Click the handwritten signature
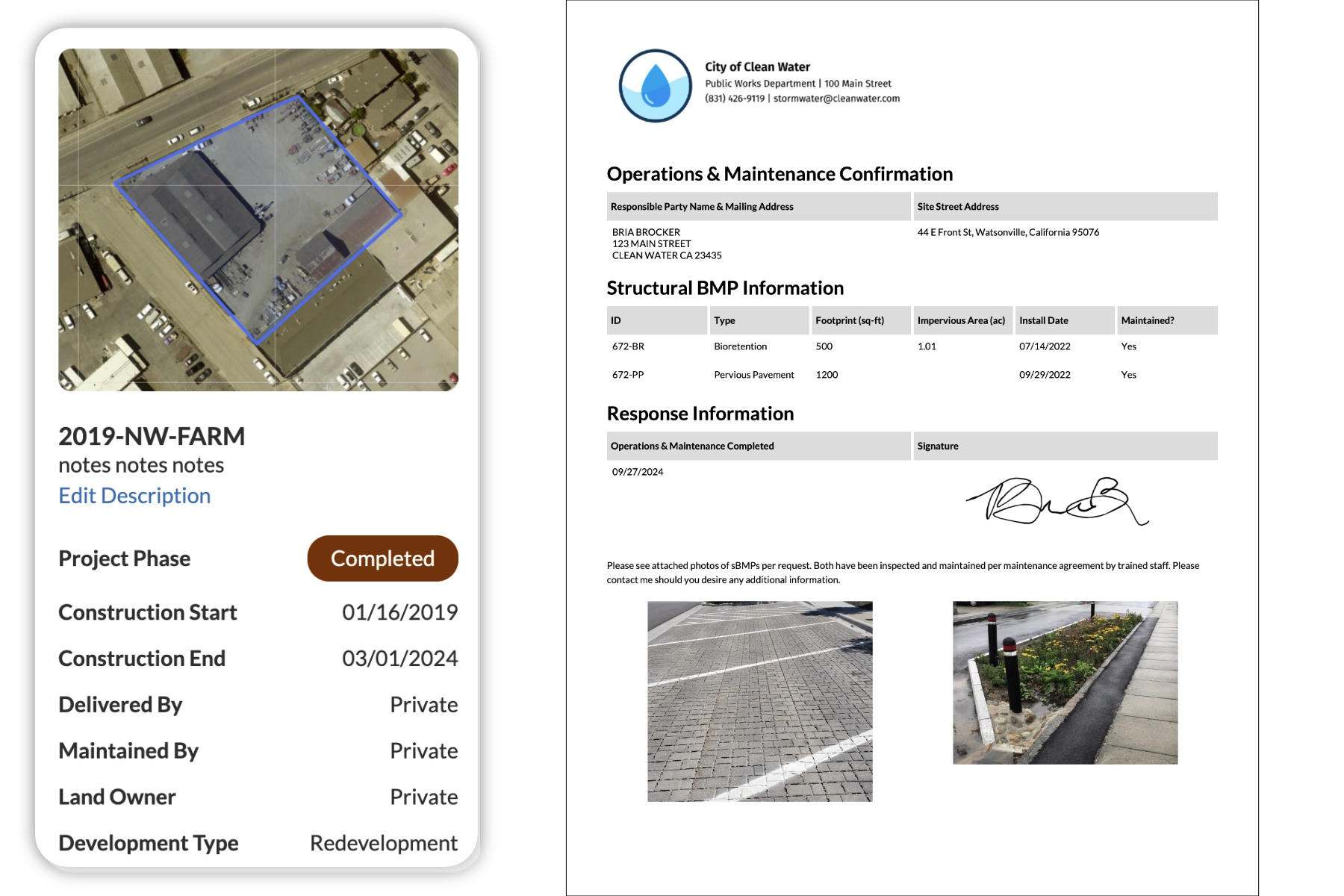This screenshot has height=896, width=1344. coord(1057,501)
